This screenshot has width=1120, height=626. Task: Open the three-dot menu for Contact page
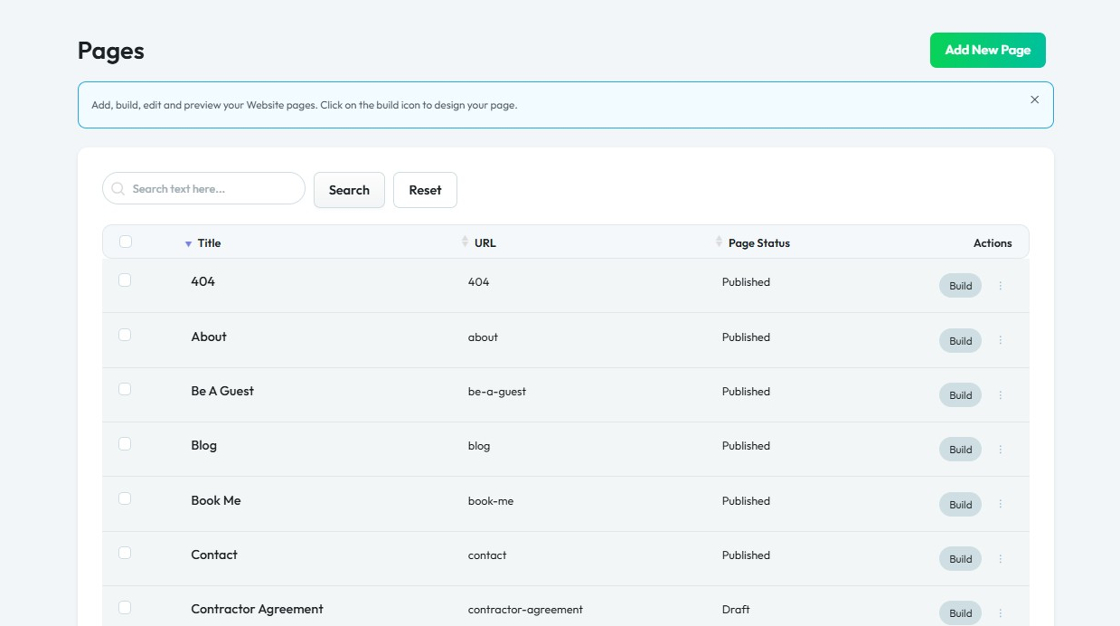point(1000,559)
